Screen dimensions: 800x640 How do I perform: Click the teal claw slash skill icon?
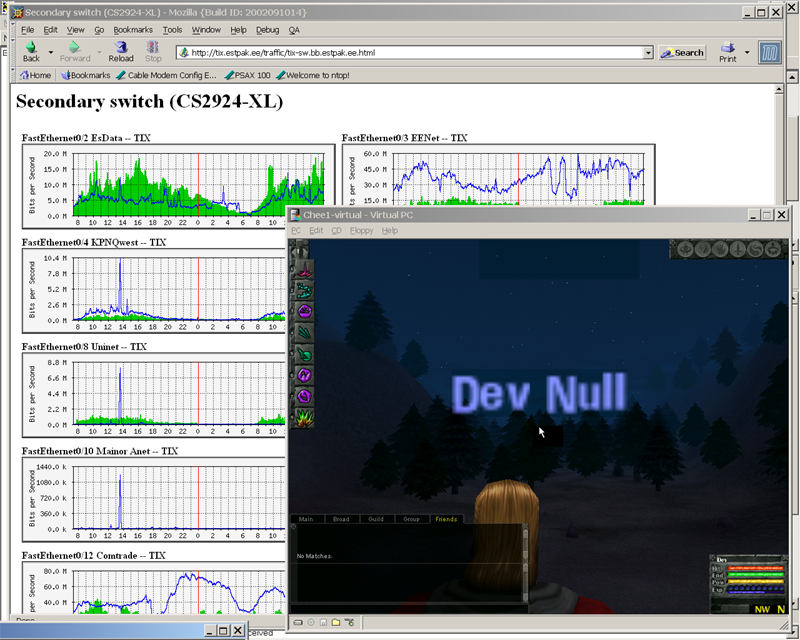[x=304, y=333]
